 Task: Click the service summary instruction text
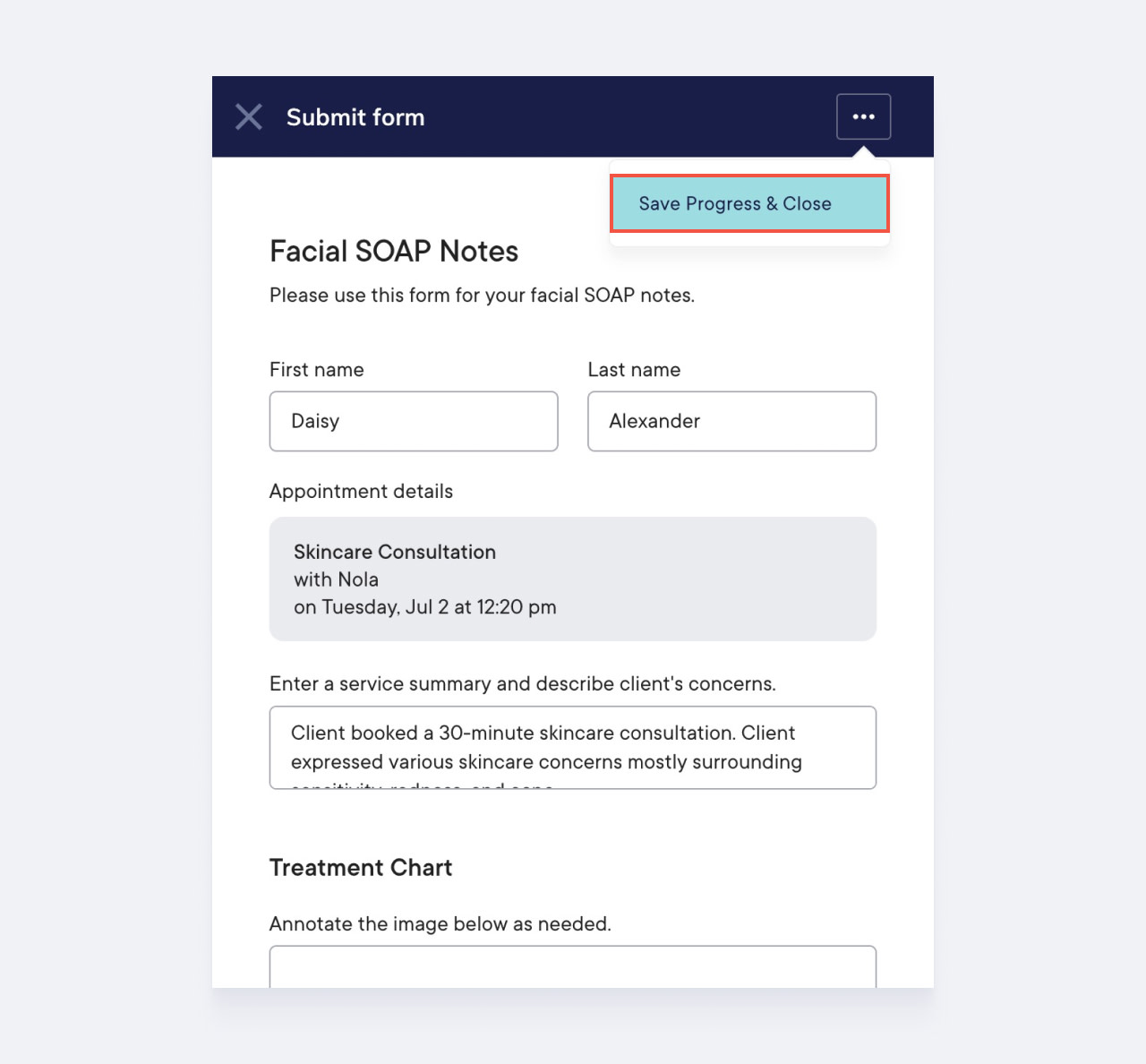click(x=523, y=683)
